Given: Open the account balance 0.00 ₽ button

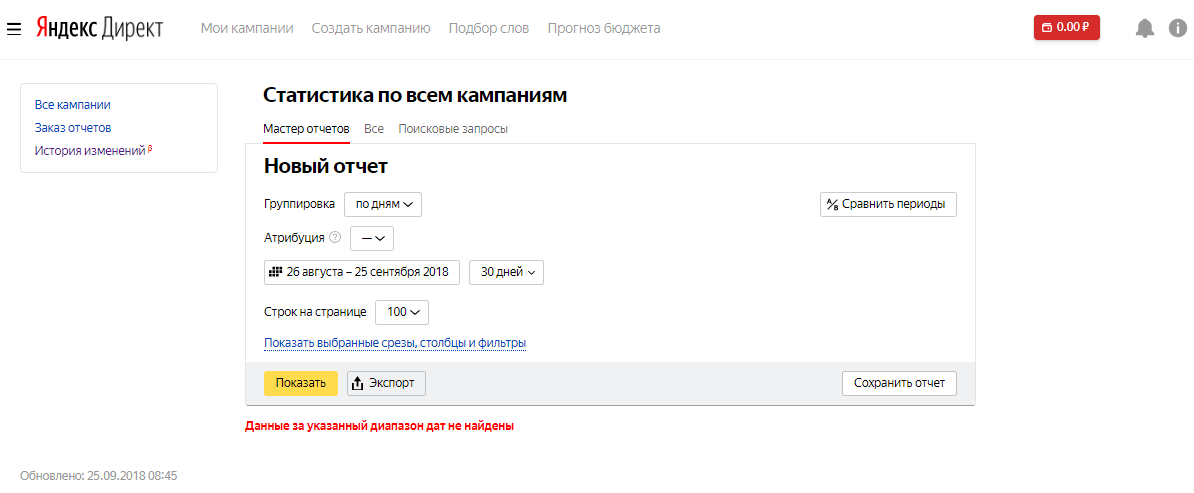Looking at the screenshot, I should (1066, 27).
